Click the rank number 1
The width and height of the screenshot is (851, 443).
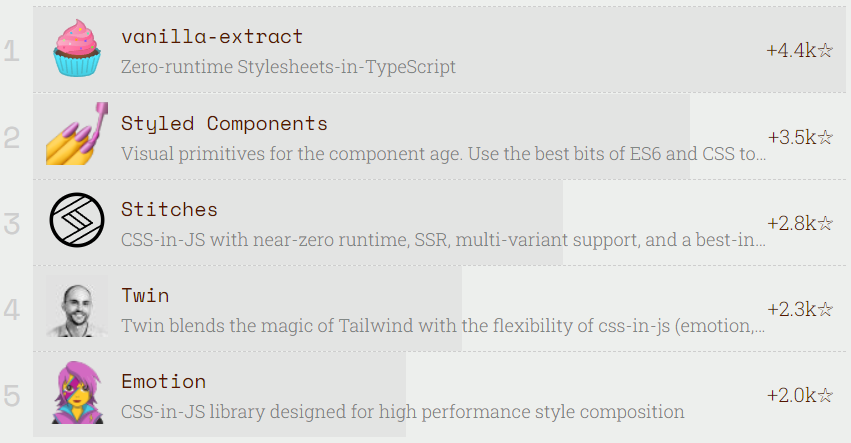pyautogui.click(x=12, y=52)
